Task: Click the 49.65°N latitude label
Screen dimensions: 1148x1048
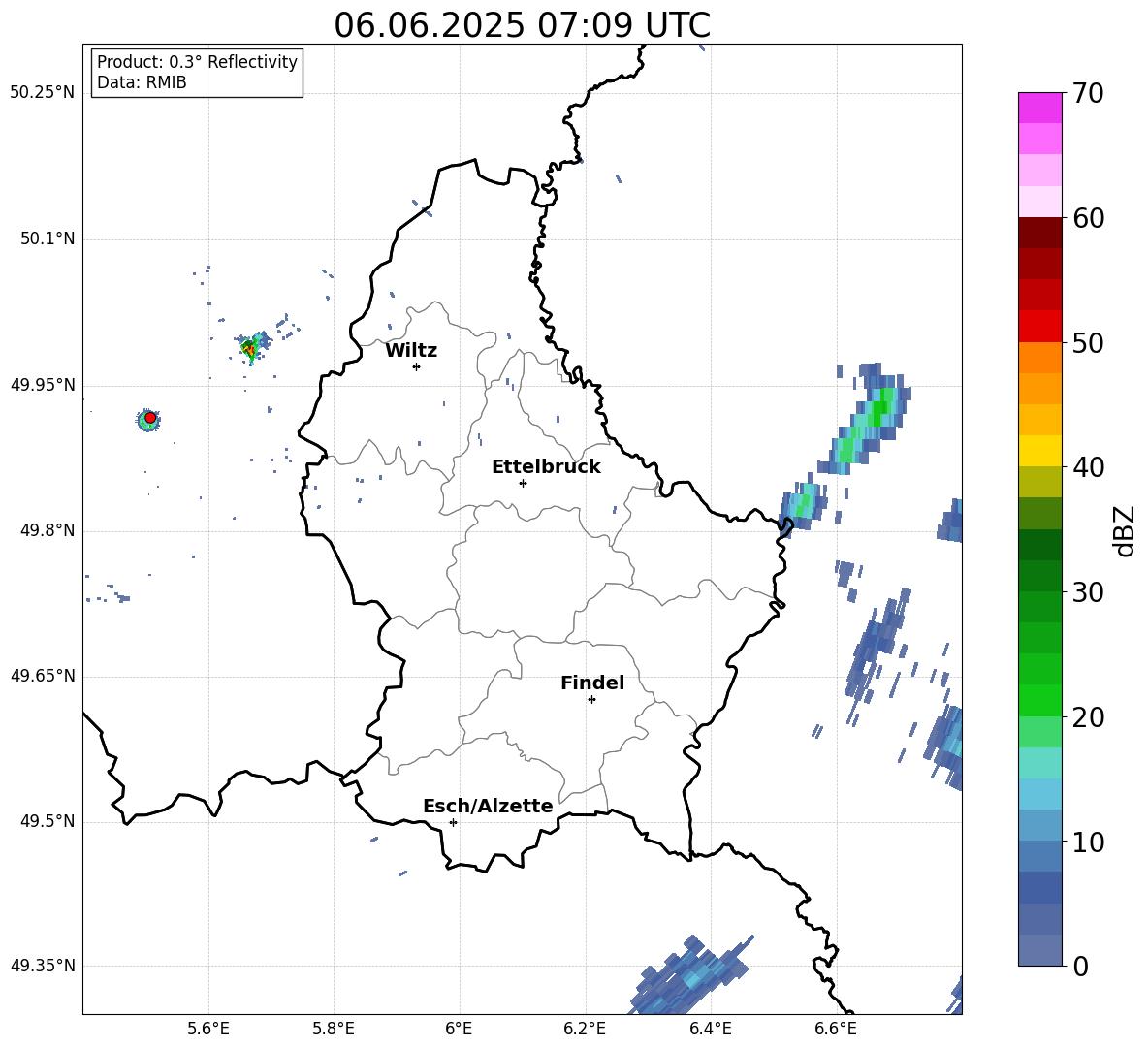Action: 43,675
